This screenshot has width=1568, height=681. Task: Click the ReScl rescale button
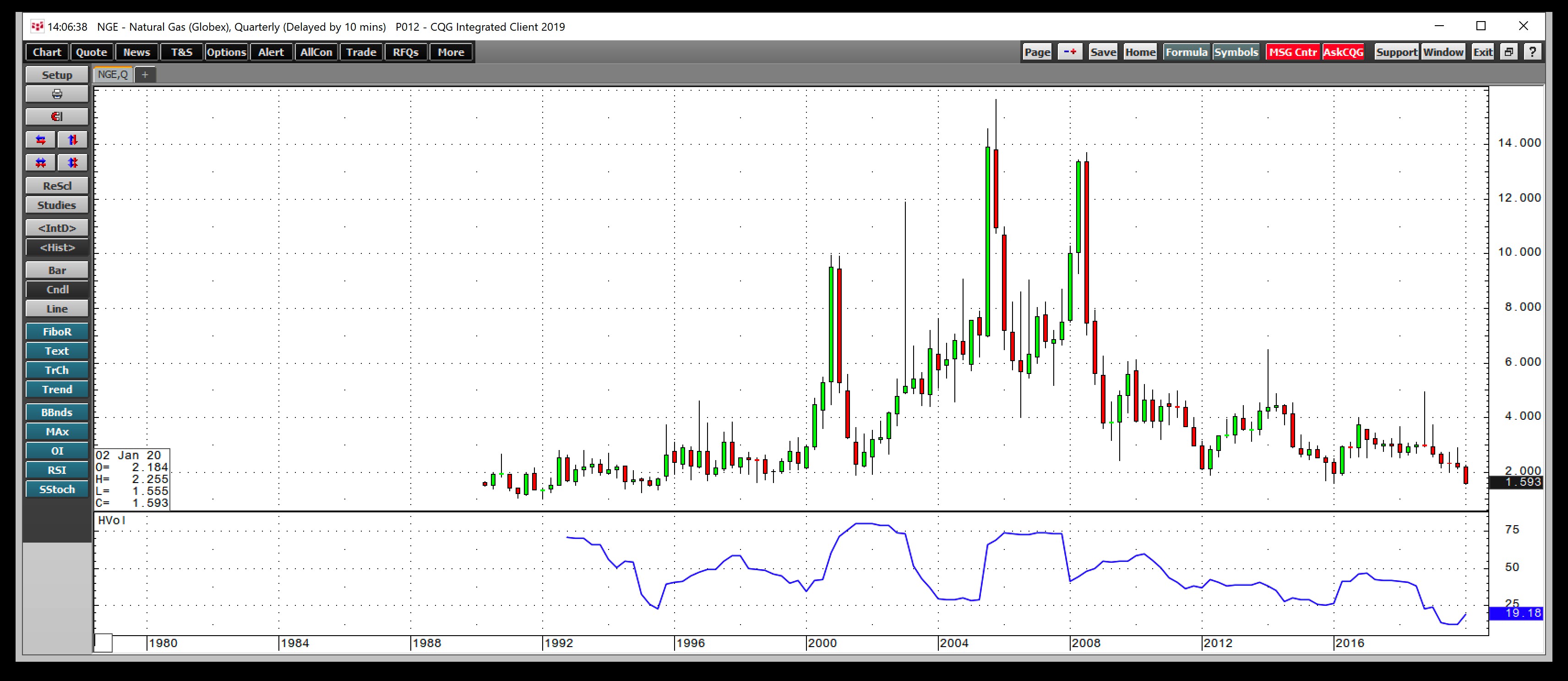[x=57, y=186]
